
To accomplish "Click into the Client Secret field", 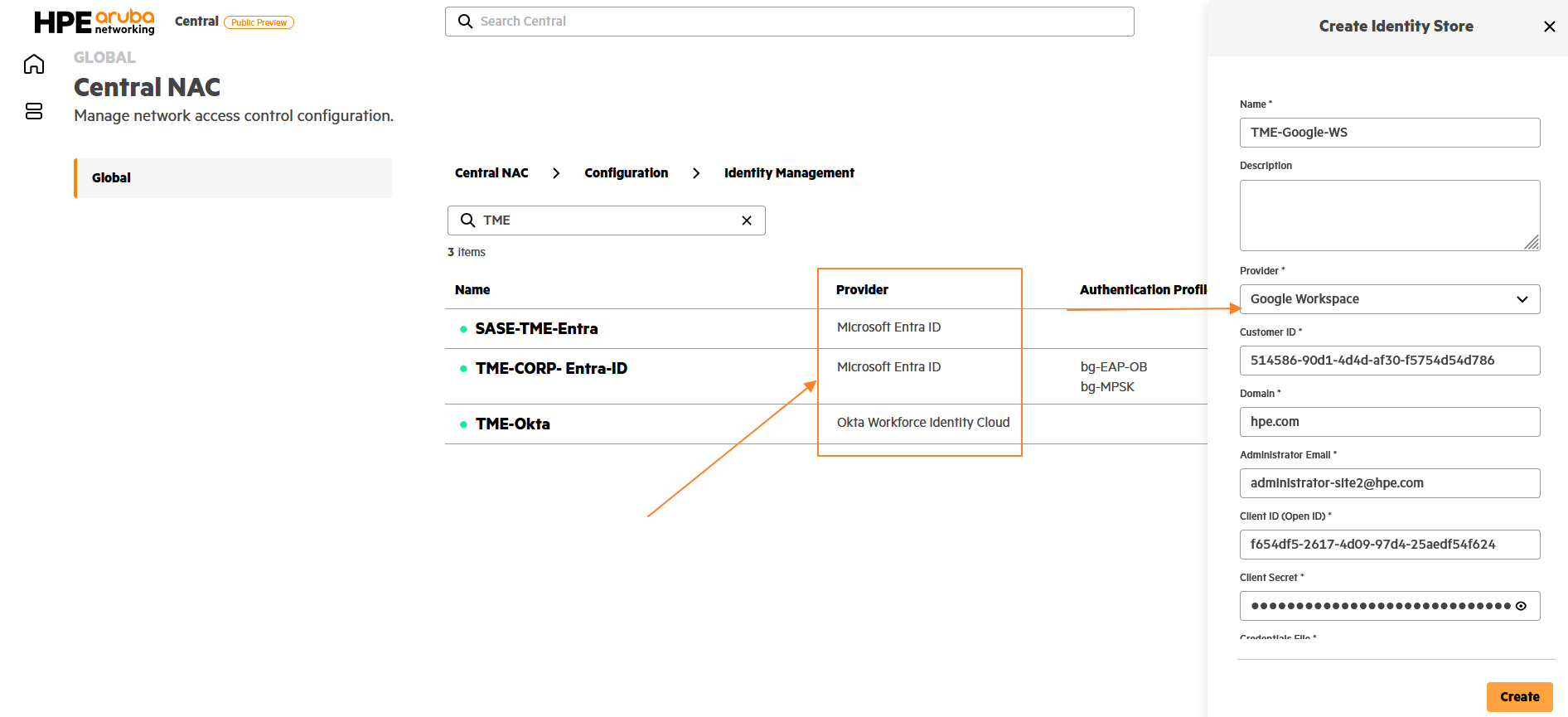I will (x=1390, y=606).
